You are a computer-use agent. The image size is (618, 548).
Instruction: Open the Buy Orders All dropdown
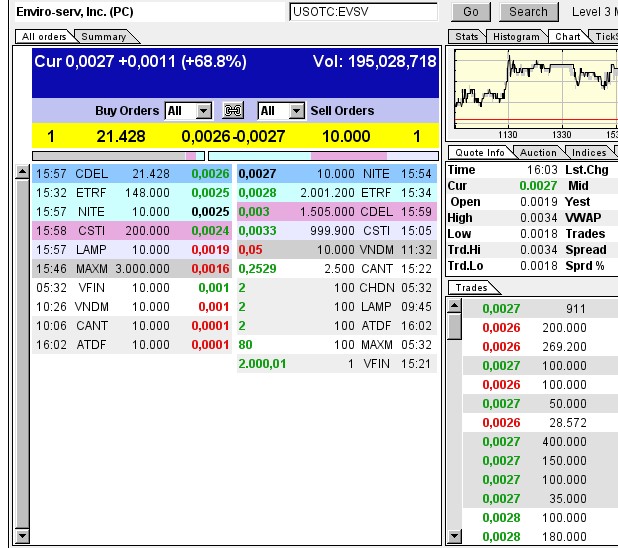click(x=188, y=111)
